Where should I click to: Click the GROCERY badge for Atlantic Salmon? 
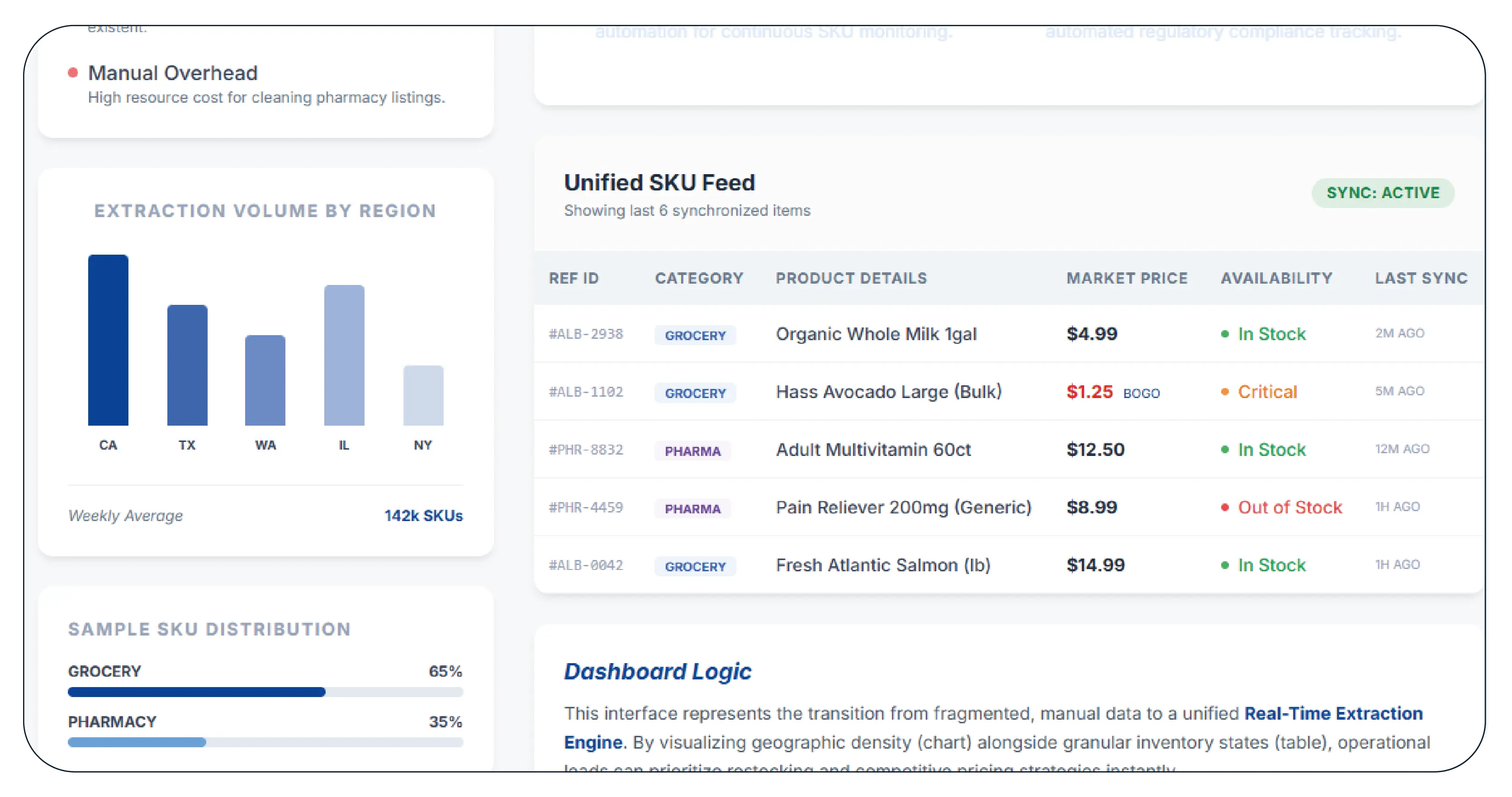coord(695,567)
